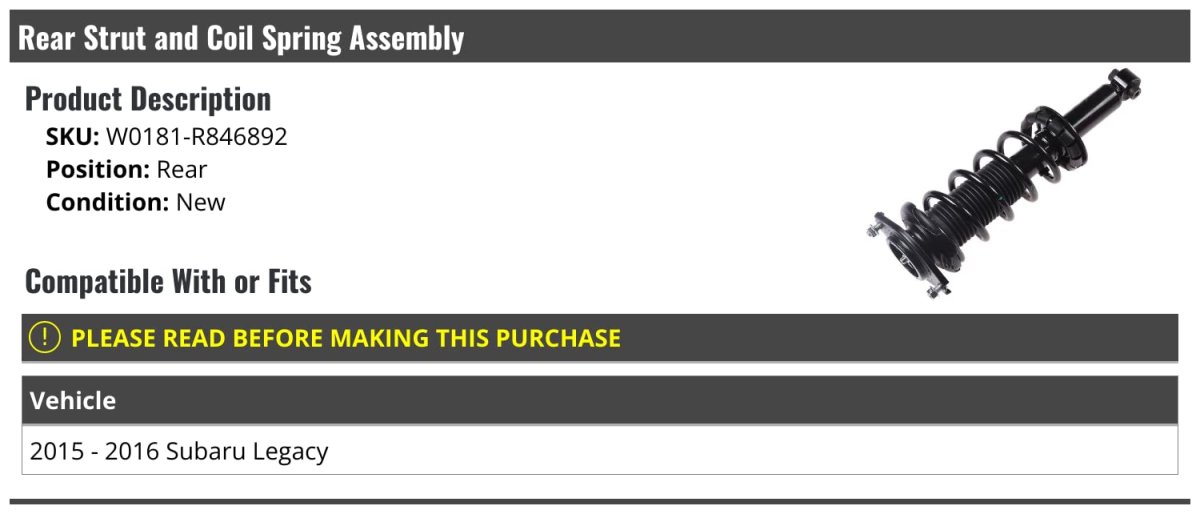This screenshot has width=1200, height=514.
Task: Open the Please Read Before Making This Purchase notice
Action: 345,338
